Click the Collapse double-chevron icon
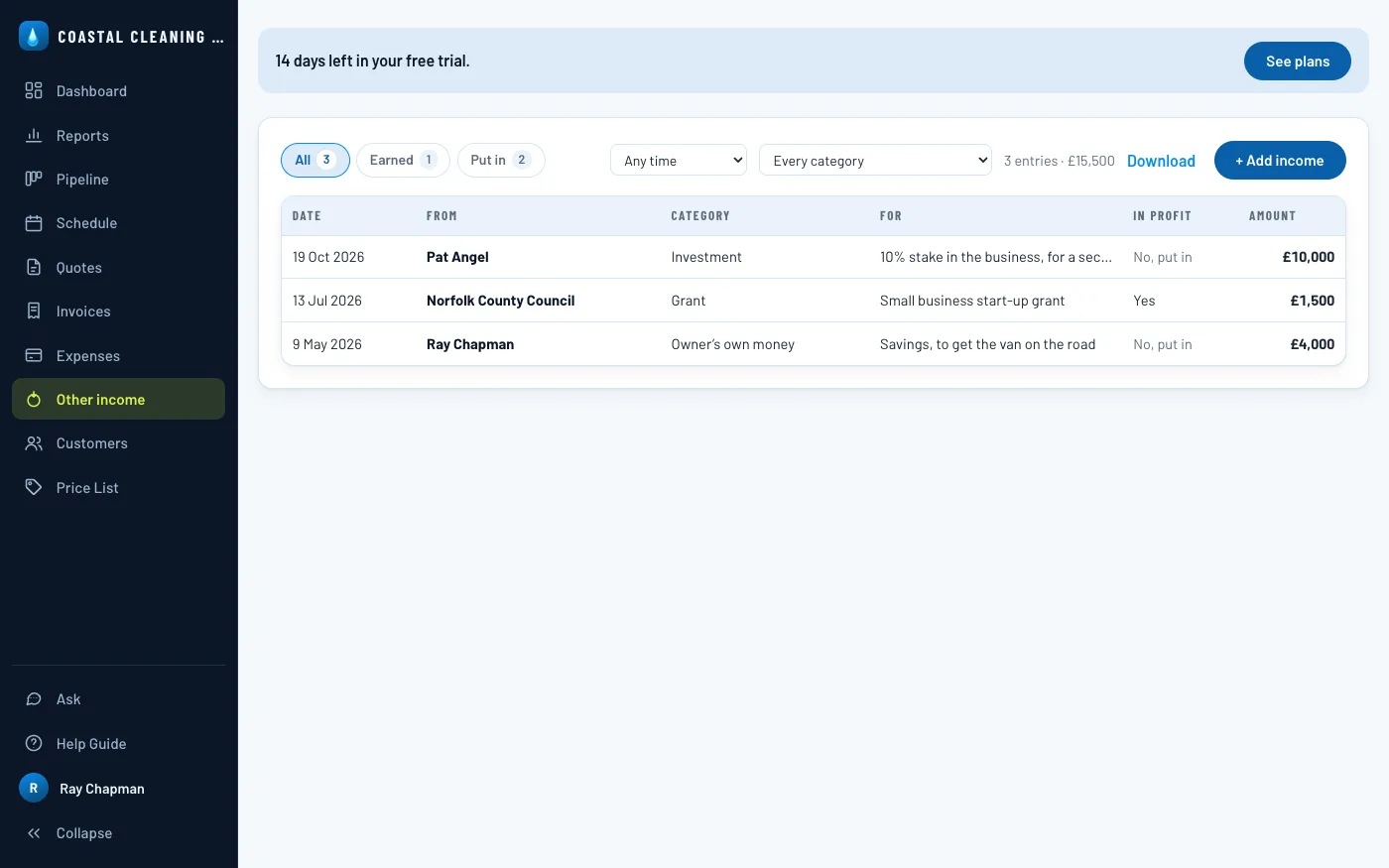Viewport: 1389px width, 868px height. coord(34,833)
